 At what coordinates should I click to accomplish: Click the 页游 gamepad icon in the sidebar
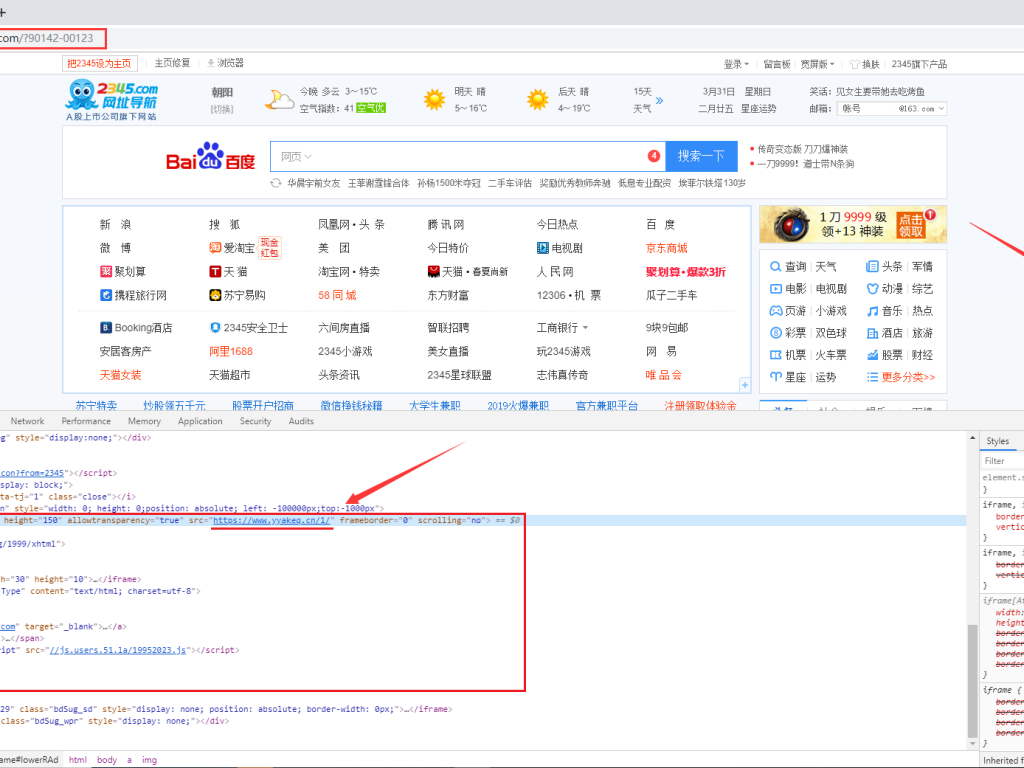click(775, 311)
